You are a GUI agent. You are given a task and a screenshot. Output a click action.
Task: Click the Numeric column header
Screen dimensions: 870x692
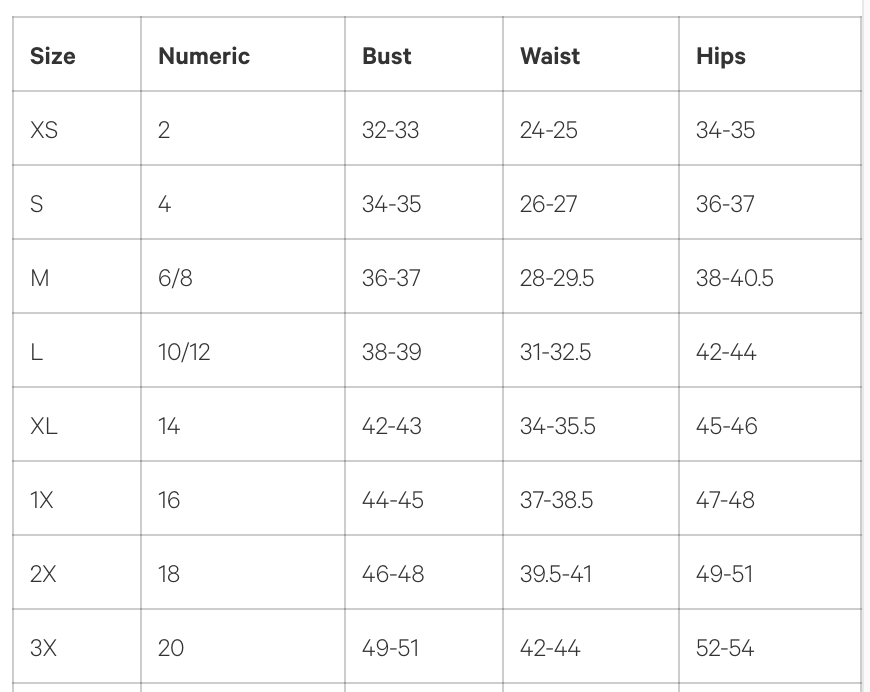click(x=204, y=56)
